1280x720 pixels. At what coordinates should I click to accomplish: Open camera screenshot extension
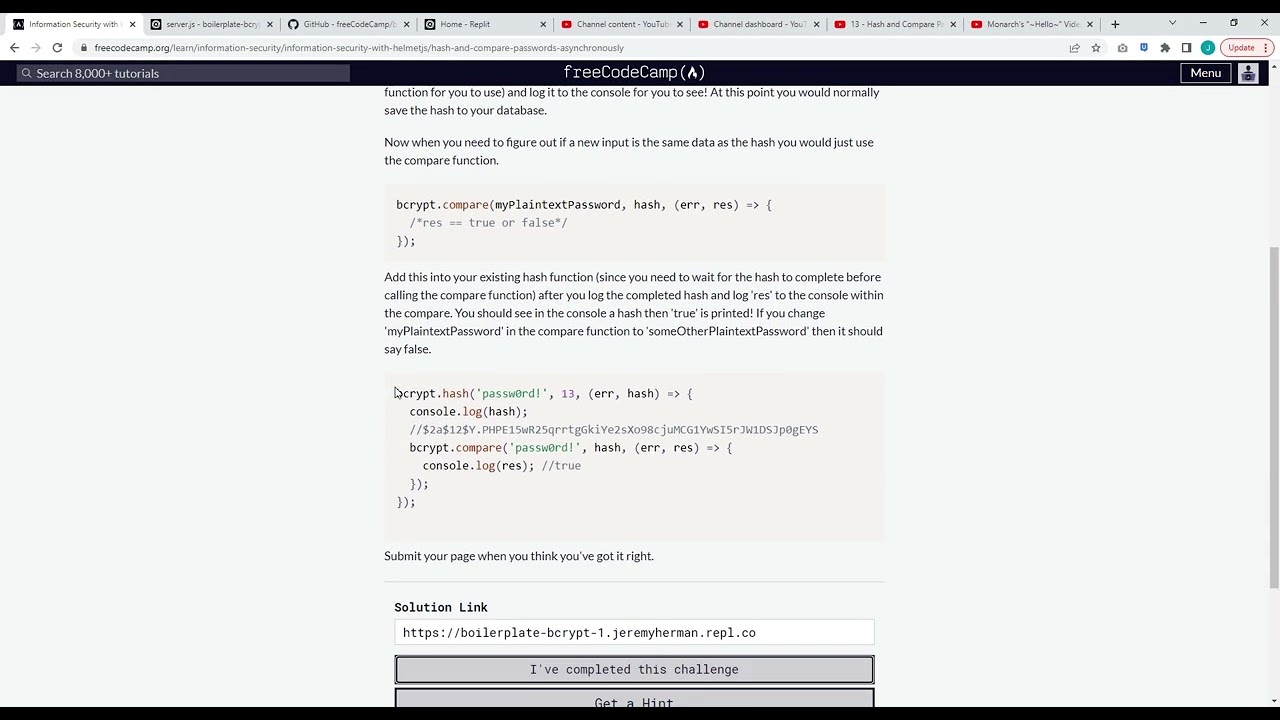(1122, 48)
